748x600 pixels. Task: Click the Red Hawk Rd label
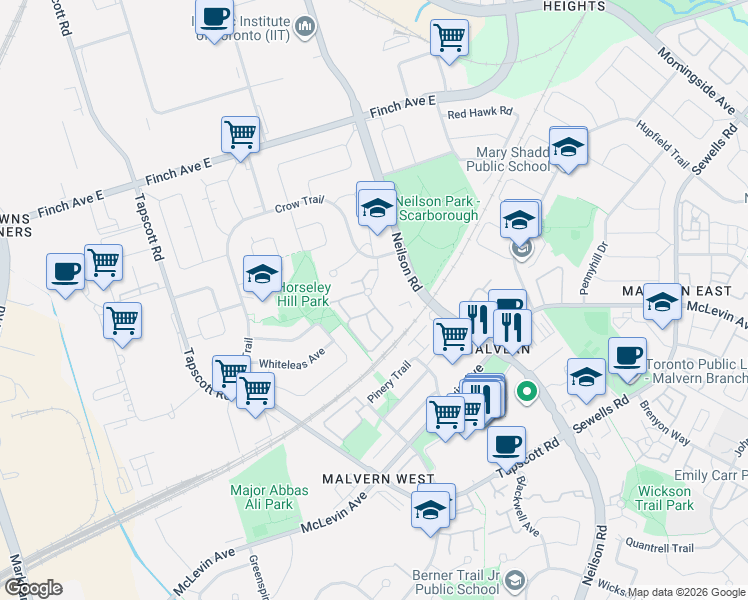click(480, 113)
